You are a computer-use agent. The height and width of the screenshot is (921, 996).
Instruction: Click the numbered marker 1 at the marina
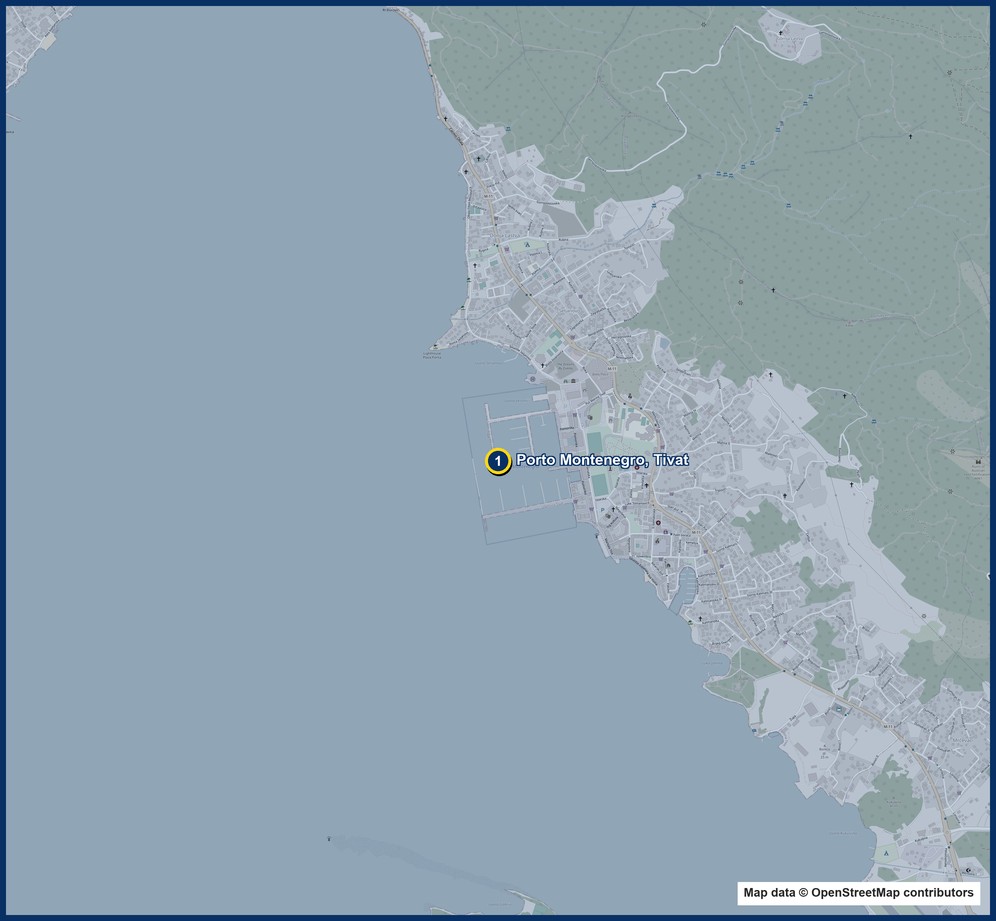(x=498, y=461)
